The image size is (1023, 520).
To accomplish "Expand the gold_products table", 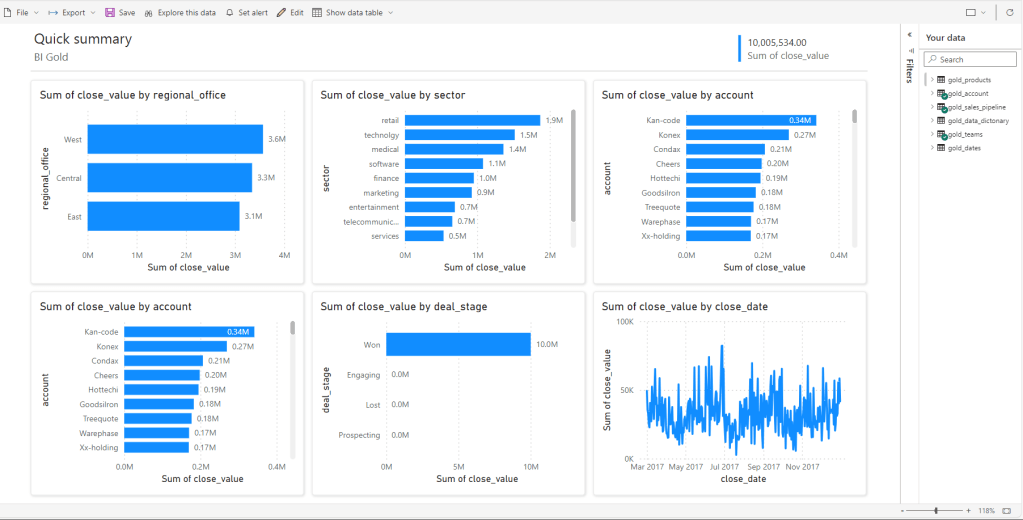I will point(932,79).
